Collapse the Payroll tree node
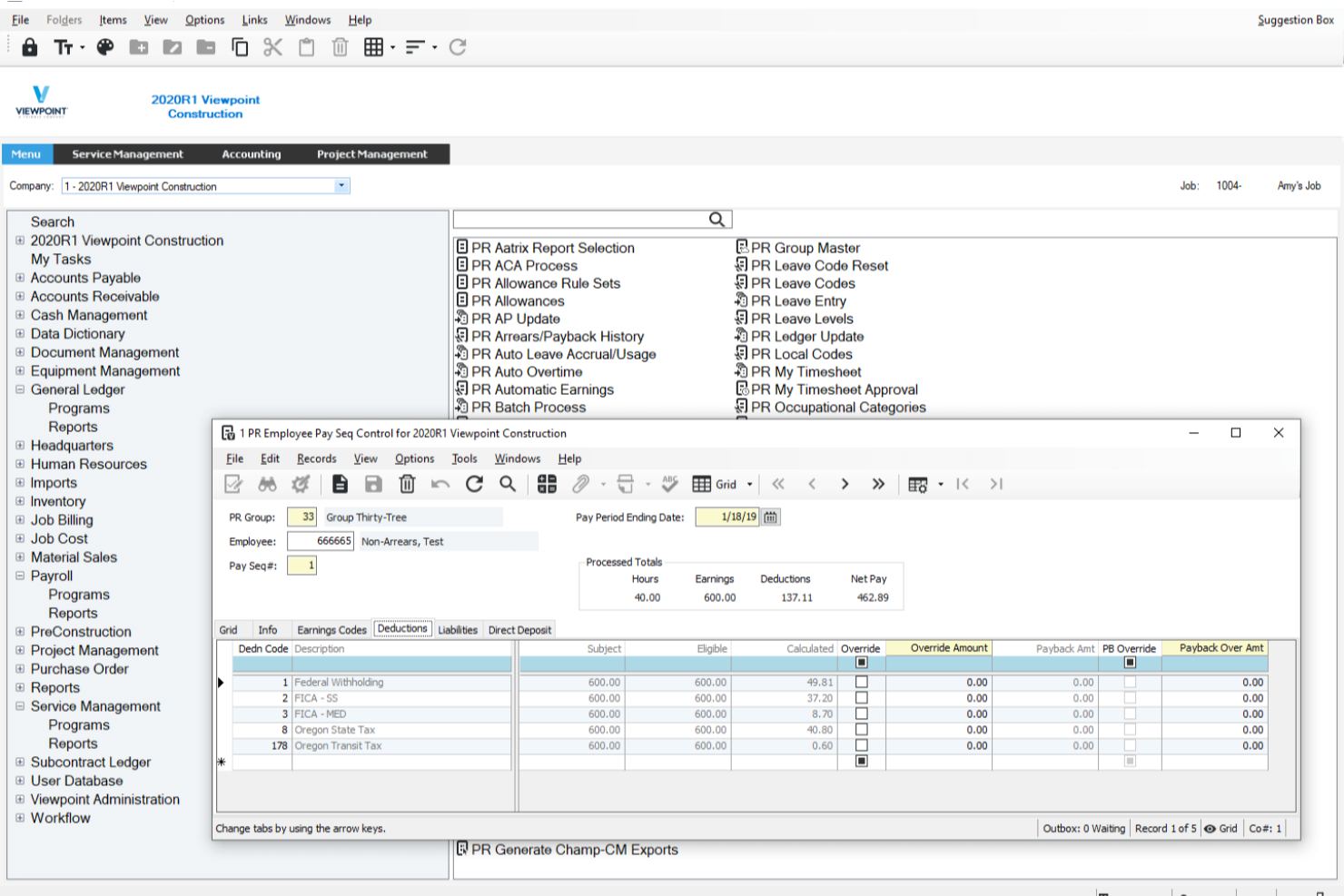The width and height of the screenshot is (1344, 896). [x=20, y=576]
